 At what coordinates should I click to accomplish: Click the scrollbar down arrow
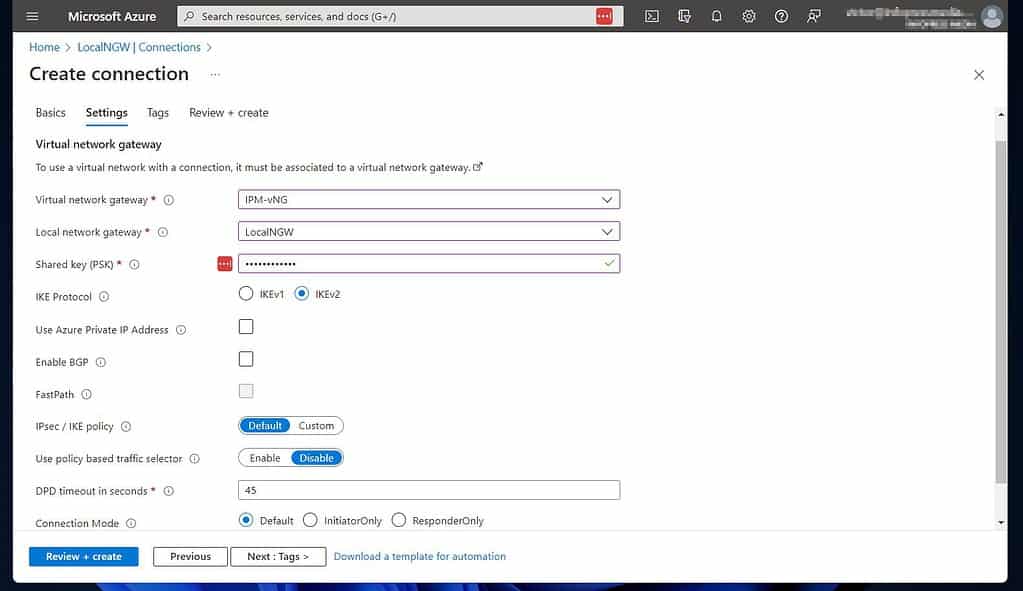[x=1001, y=523]
